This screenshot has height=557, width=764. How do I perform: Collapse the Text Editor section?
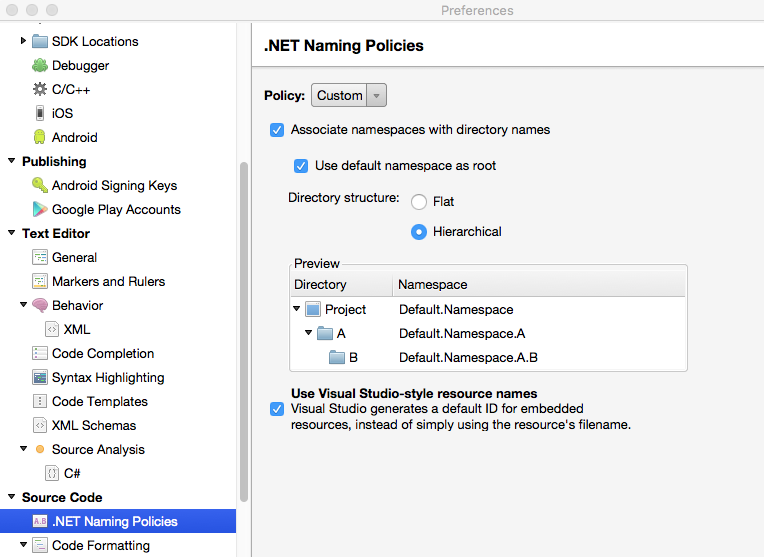(x=12, y=233)
